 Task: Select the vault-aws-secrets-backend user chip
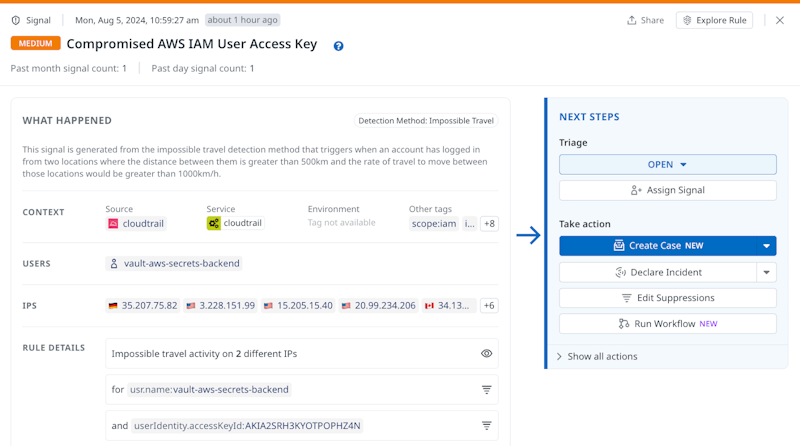pyautogui.click(x=175, y=264)
